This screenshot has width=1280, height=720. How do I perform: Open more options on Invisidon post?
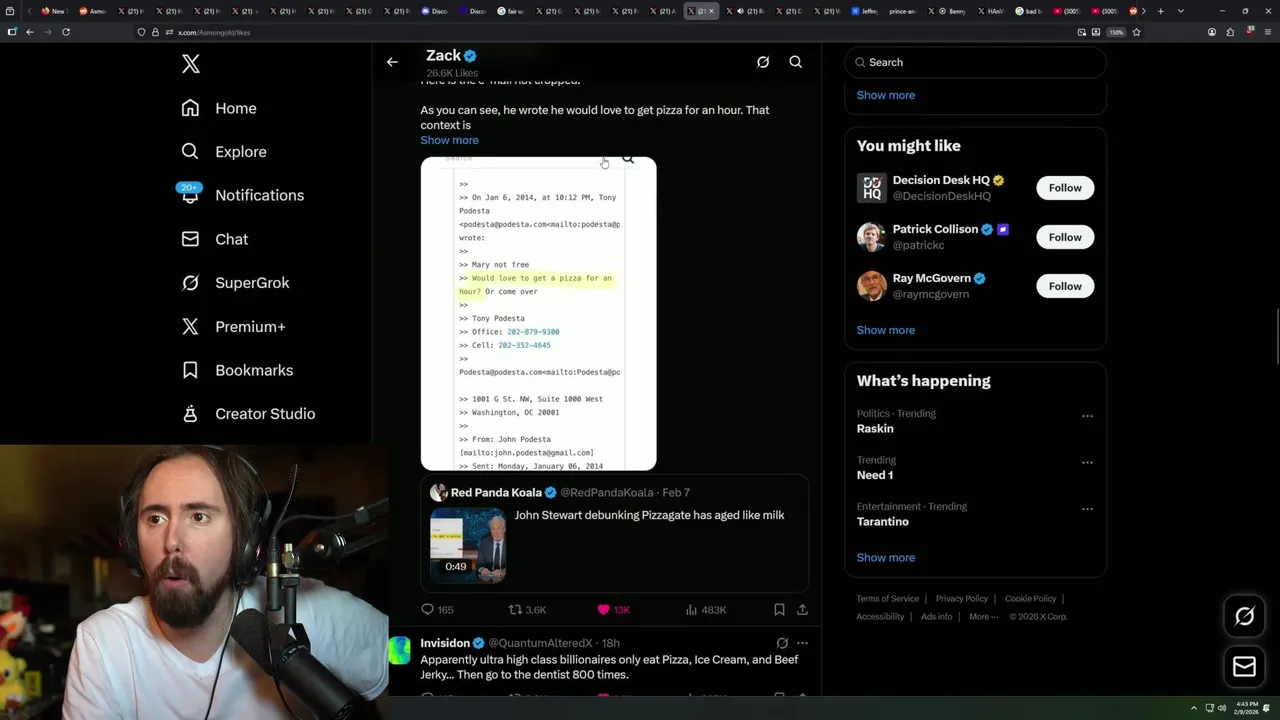(802, 643)
